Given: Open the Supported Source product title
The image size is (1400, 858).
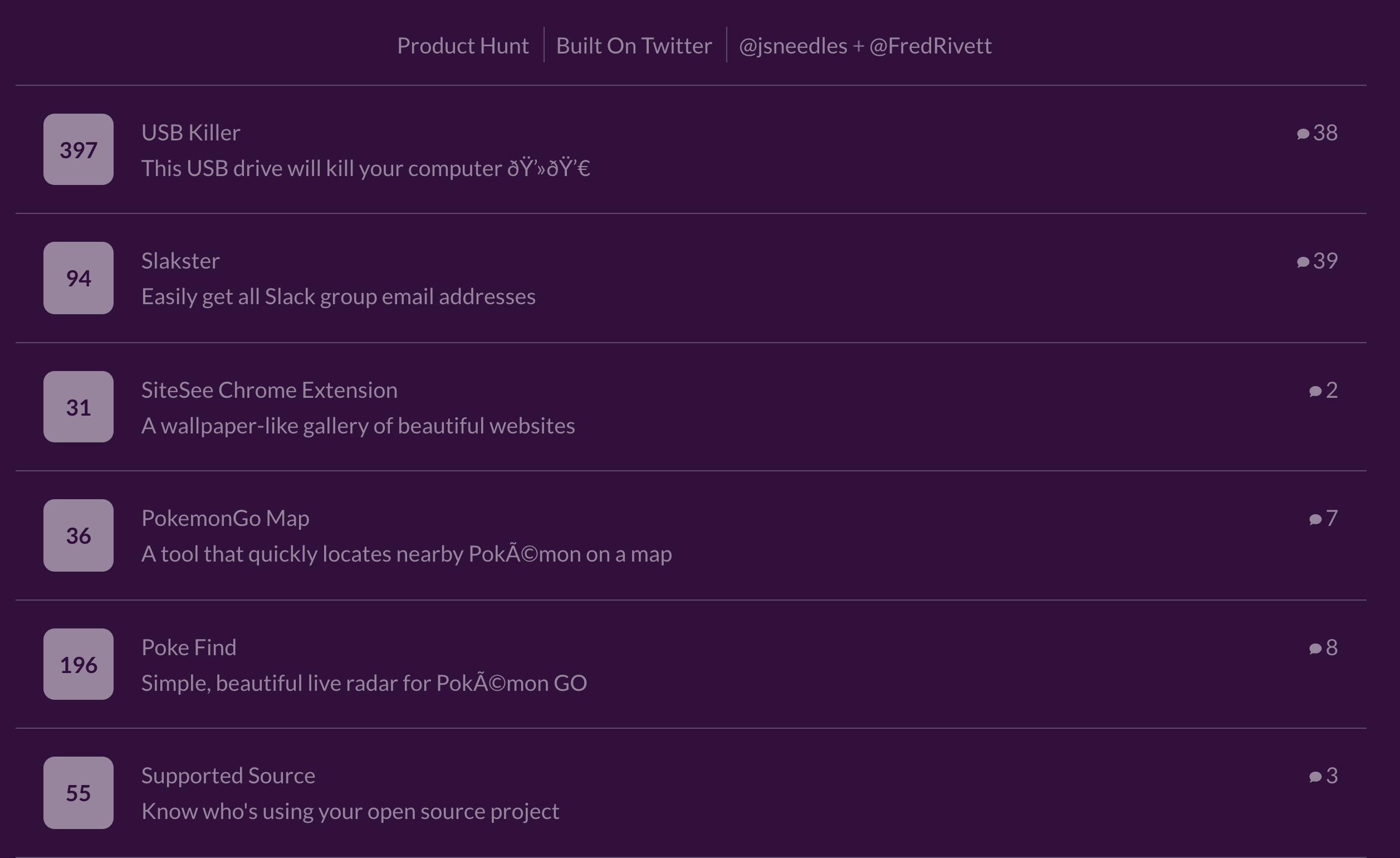Looking at the screenshot, I should tap(228, 776).
